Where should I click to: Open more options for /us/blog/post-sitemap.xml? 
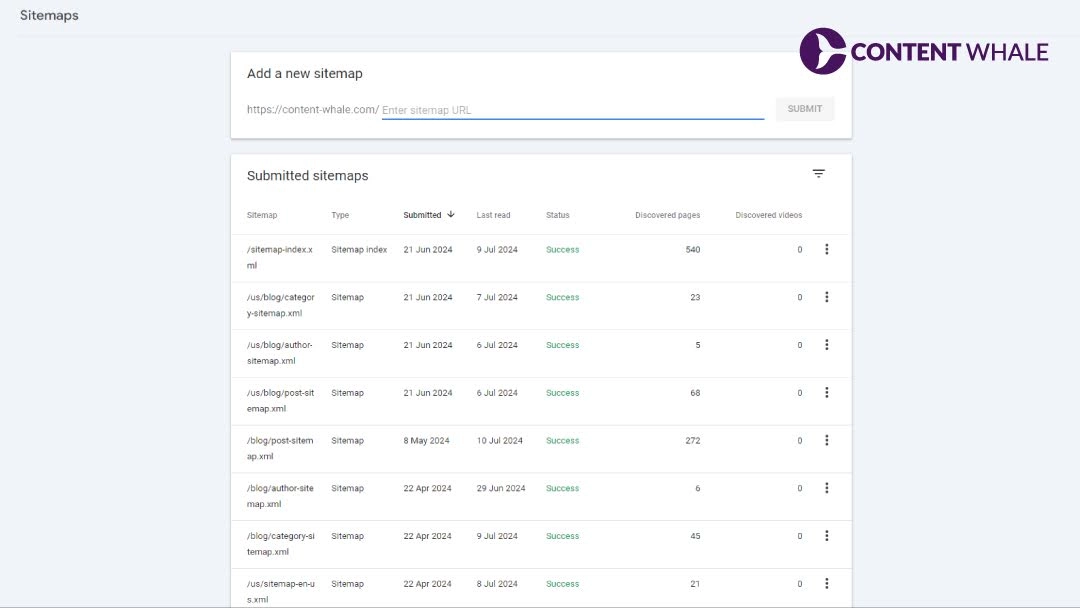(826, 393)
